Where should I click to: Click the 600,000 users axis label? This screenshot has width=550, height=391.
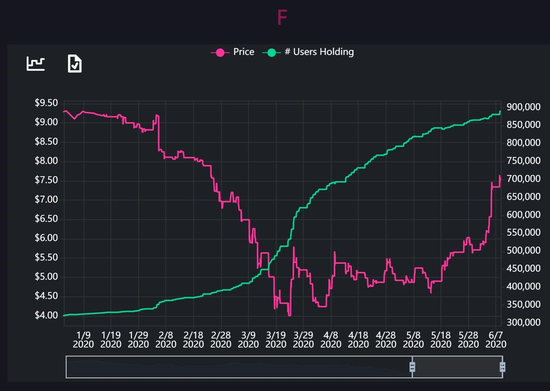point(523,215)
